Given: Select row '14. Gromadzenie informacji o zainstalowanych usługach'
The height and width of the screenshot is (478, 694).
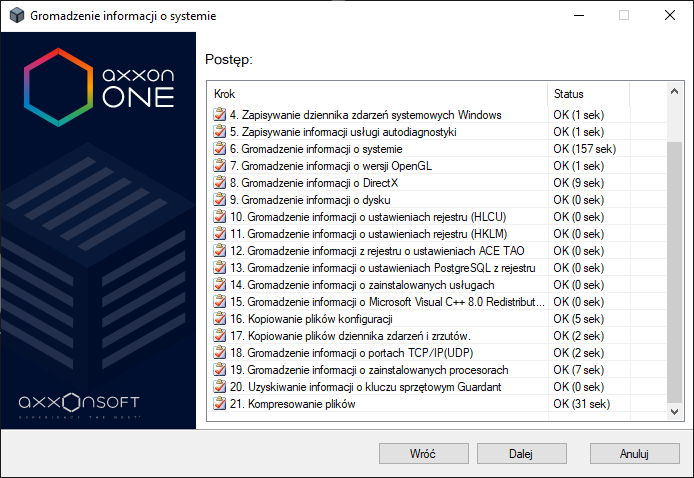Looking at the screenshot, I should click(436, 285).
